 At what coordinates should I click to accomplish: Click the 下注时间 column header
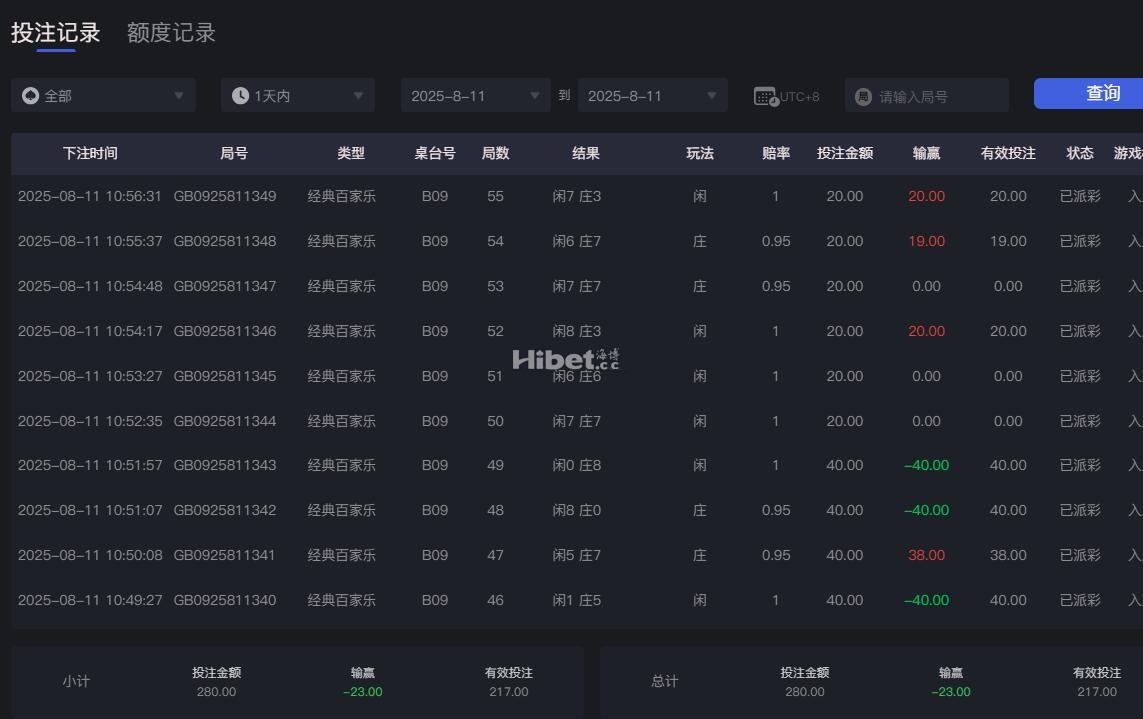click(x=90, y=153)
